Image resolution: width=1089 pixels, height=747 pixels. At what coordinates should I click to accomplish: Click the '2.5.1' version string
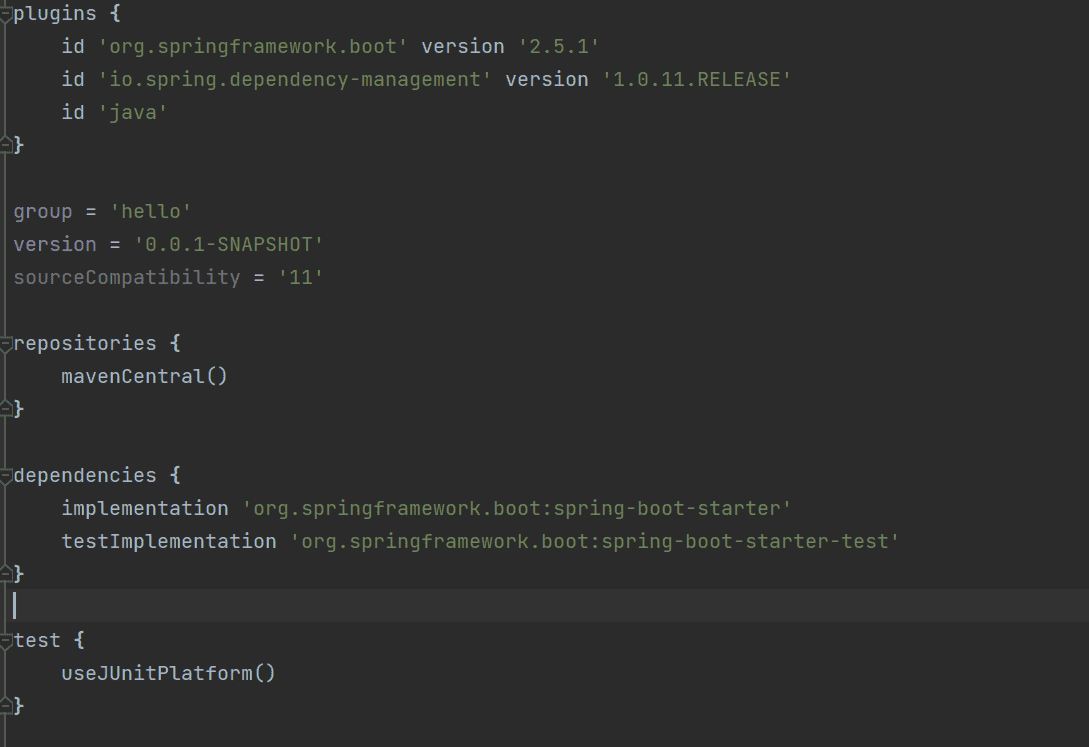(x=559, y=47)
